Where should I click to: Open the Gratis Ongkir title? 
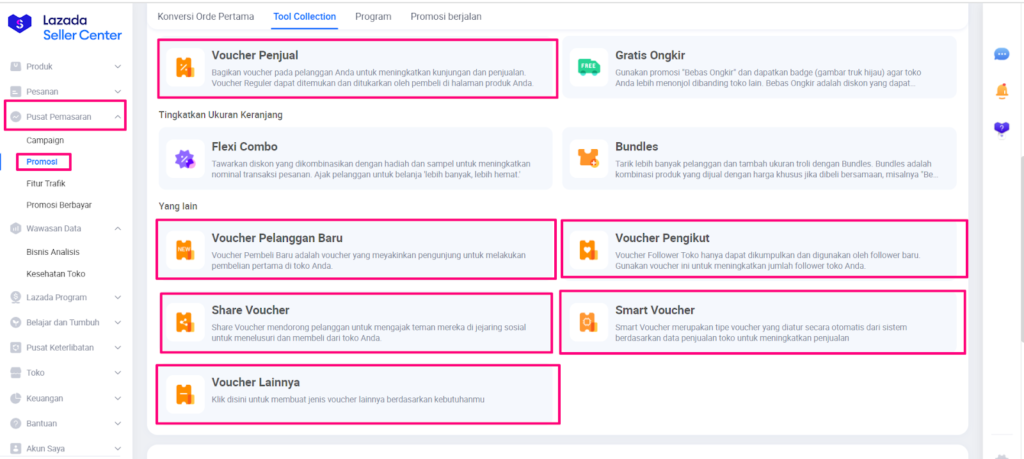point(650,55)
